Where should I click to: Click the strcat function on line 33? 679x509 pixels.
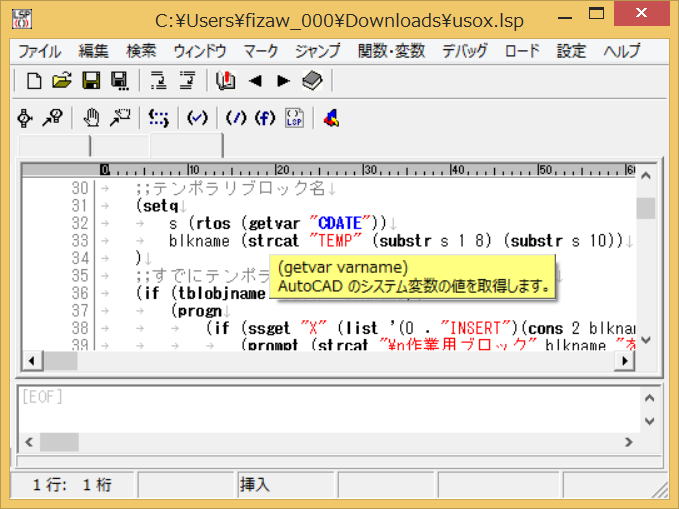(x=274, y=240)
